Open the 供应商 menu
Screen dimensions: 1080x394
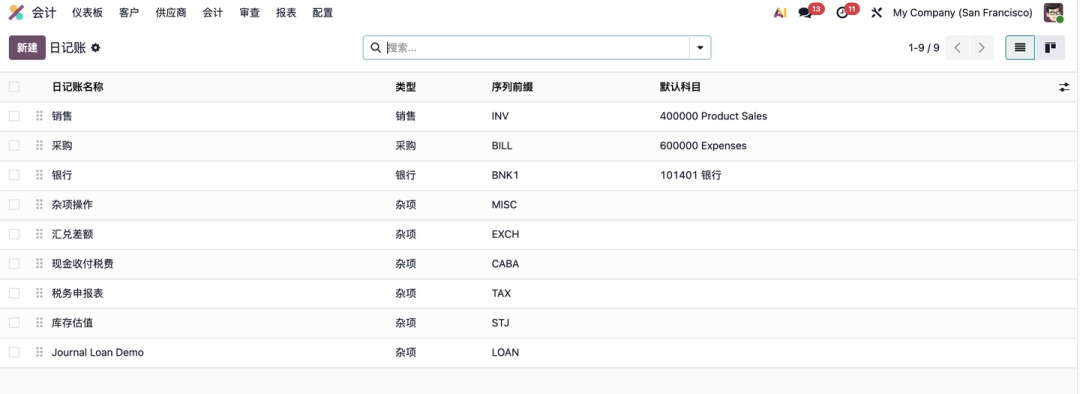coord(171,12)
